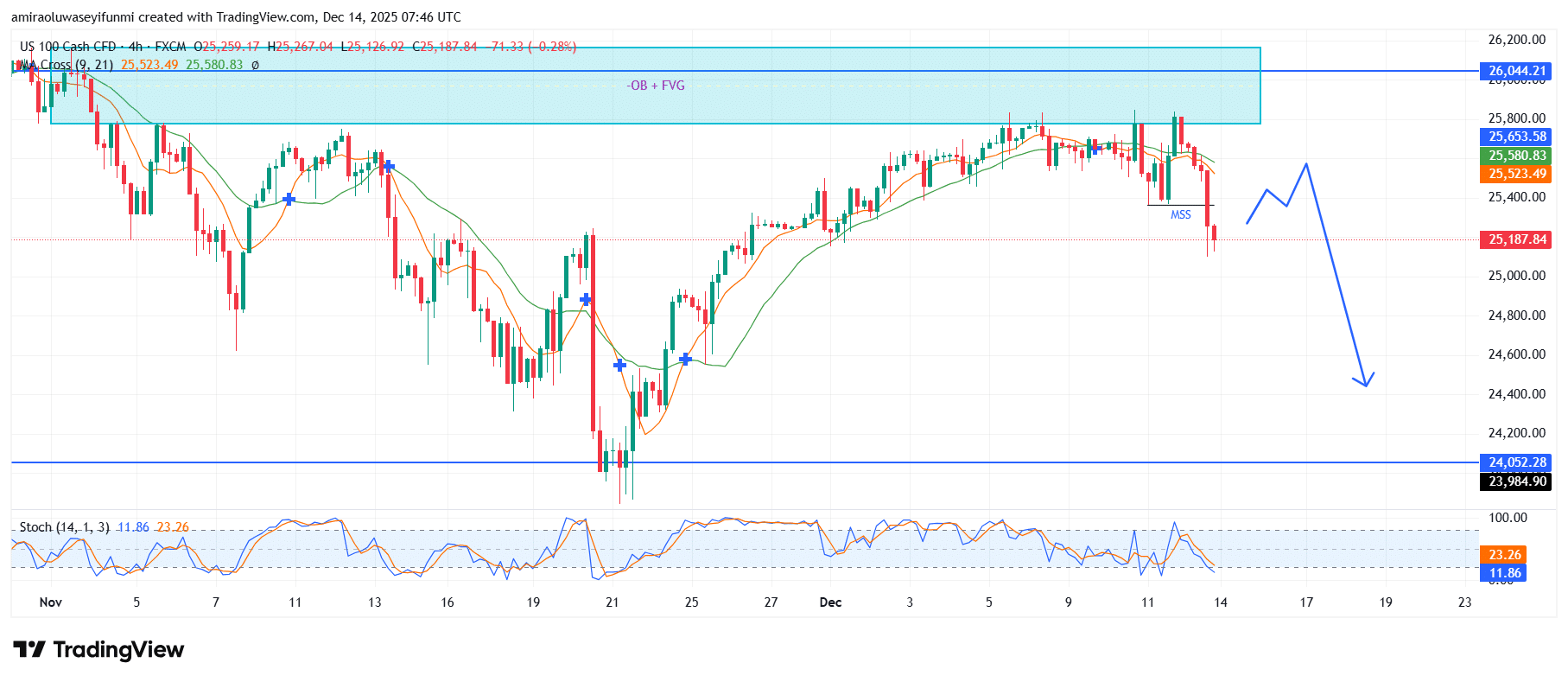Screen dimensions: 1568x682
Task: Click the black 23,984.90 price label
Action: click(1516, 481)
